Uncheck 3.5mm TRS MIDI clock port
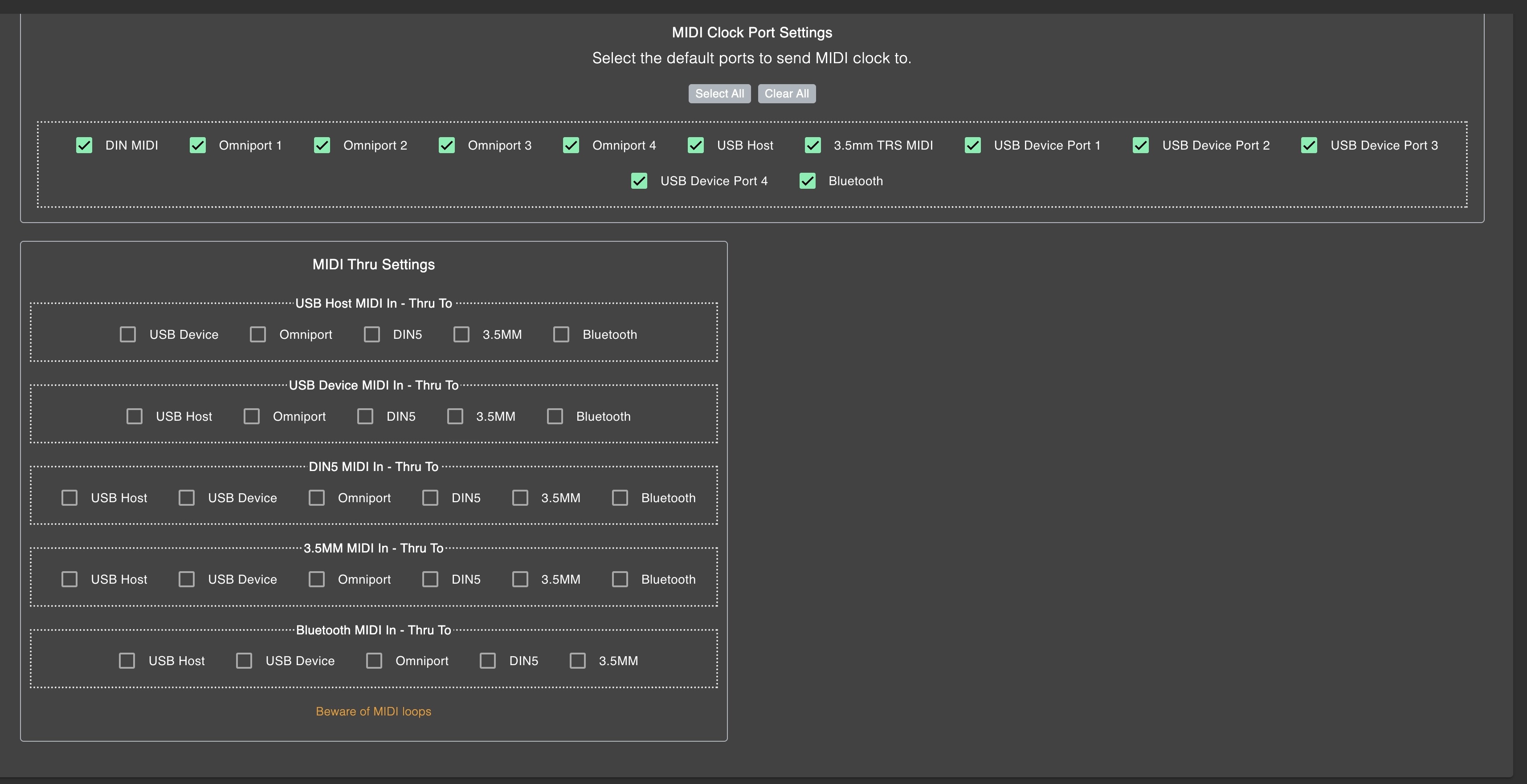The height and width of the screenshot is (784, 1527). point(812,145)
